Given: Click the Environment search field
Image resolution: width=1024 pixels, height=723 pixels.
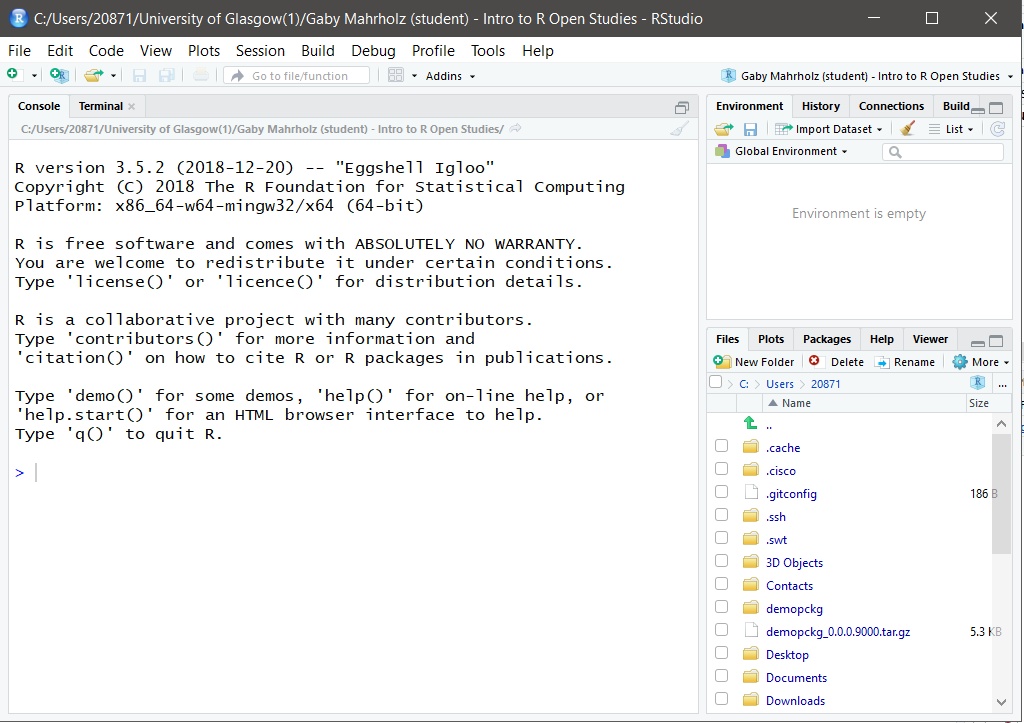Looking at the screenshot, I should (x=942, y=152).
